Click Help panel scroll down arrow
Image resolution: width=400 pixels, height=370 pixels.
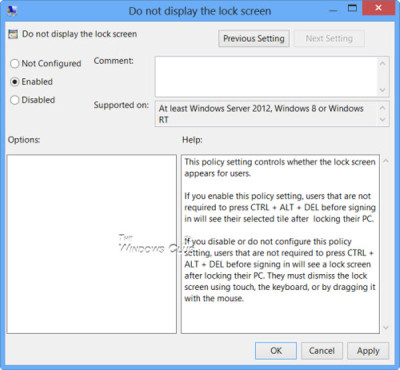[386, 328]
